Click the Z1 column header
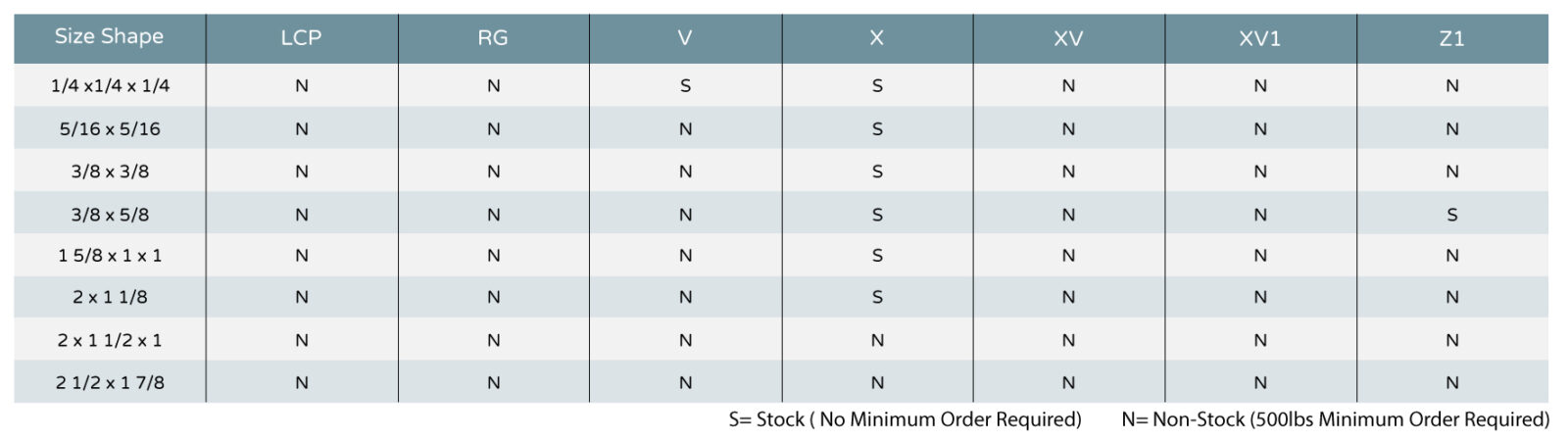 coord(1452,37)
